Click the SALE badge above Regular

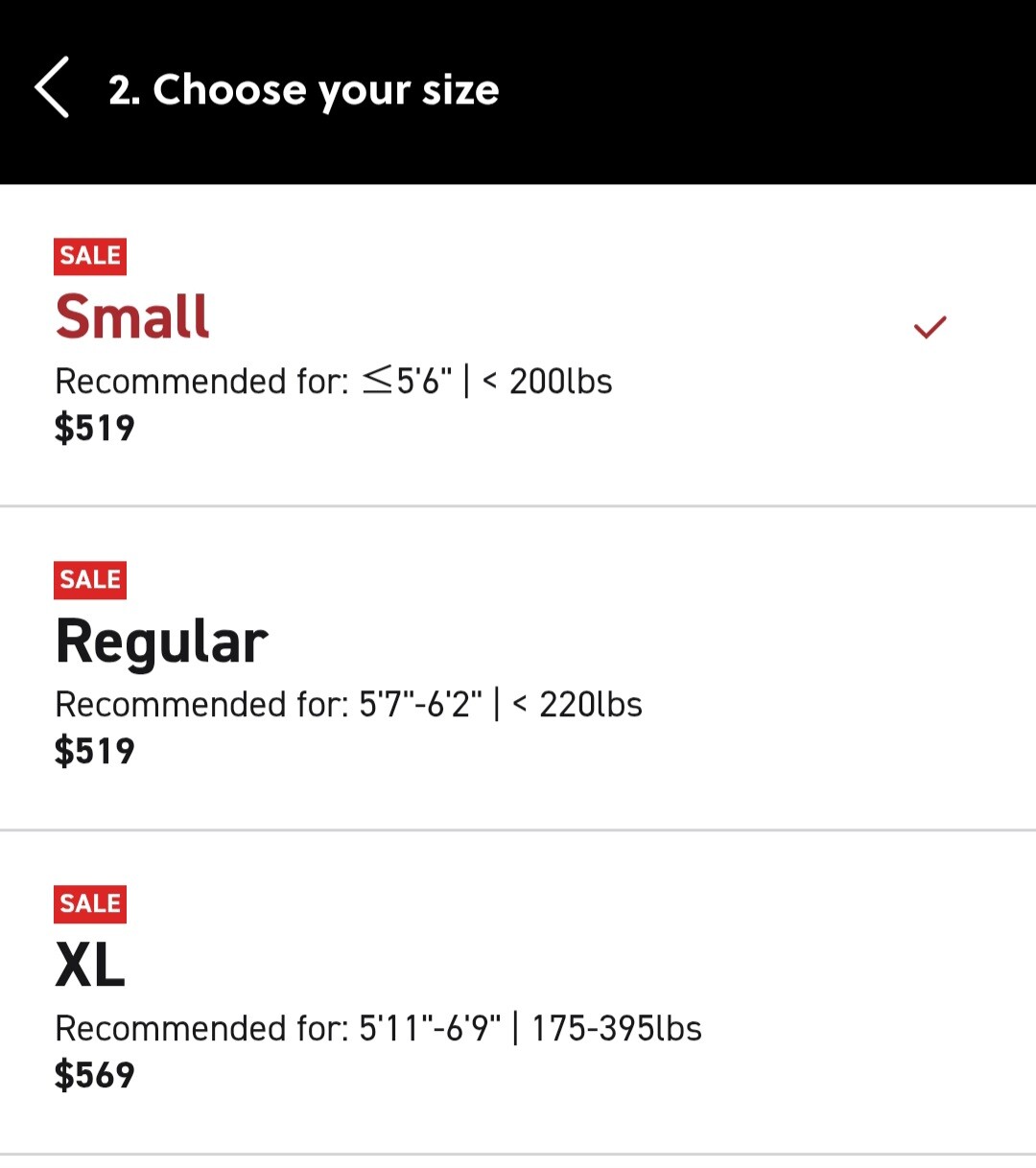(90, 580)
